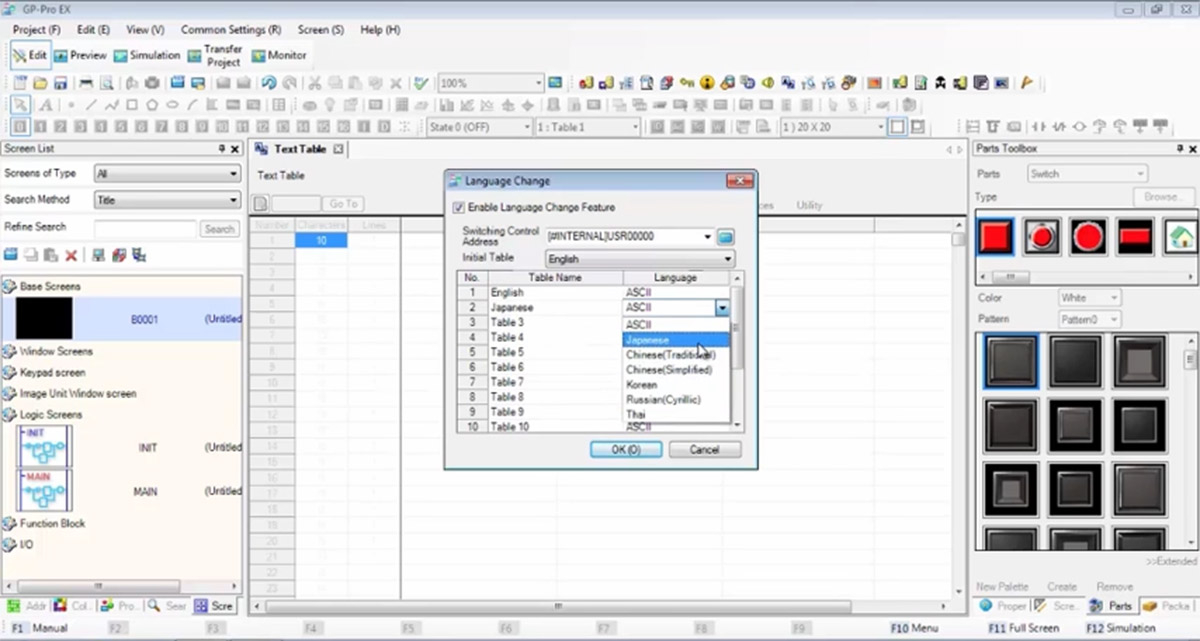Uncheck Enable Language Change Feature
This screenshot has height=641, width=1200.
click(459, 208)
